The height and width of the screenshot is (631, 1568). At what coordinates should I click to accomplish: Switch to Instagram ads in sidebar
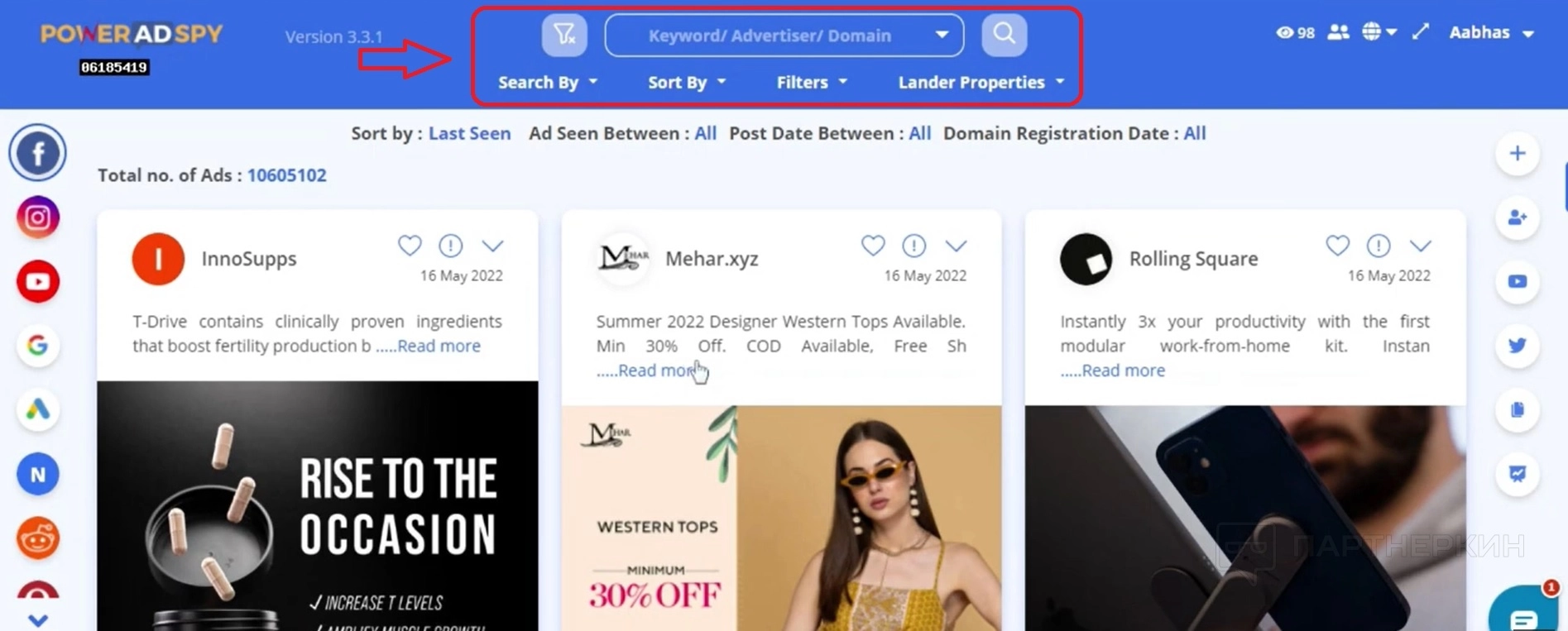pos(38,218)
